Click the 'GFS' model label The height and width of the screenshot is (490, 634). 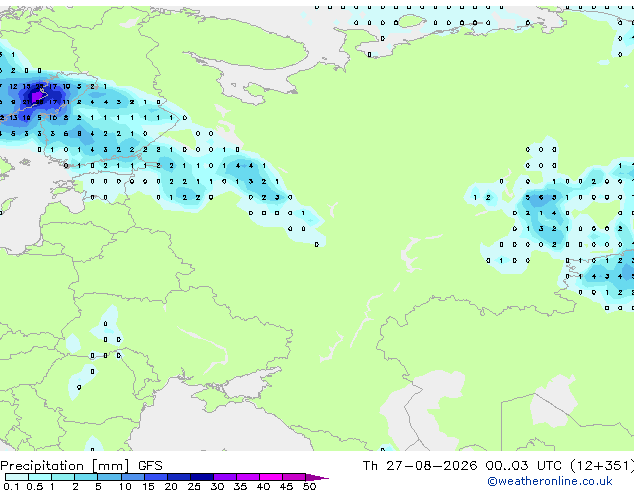(x=150, y=466)
